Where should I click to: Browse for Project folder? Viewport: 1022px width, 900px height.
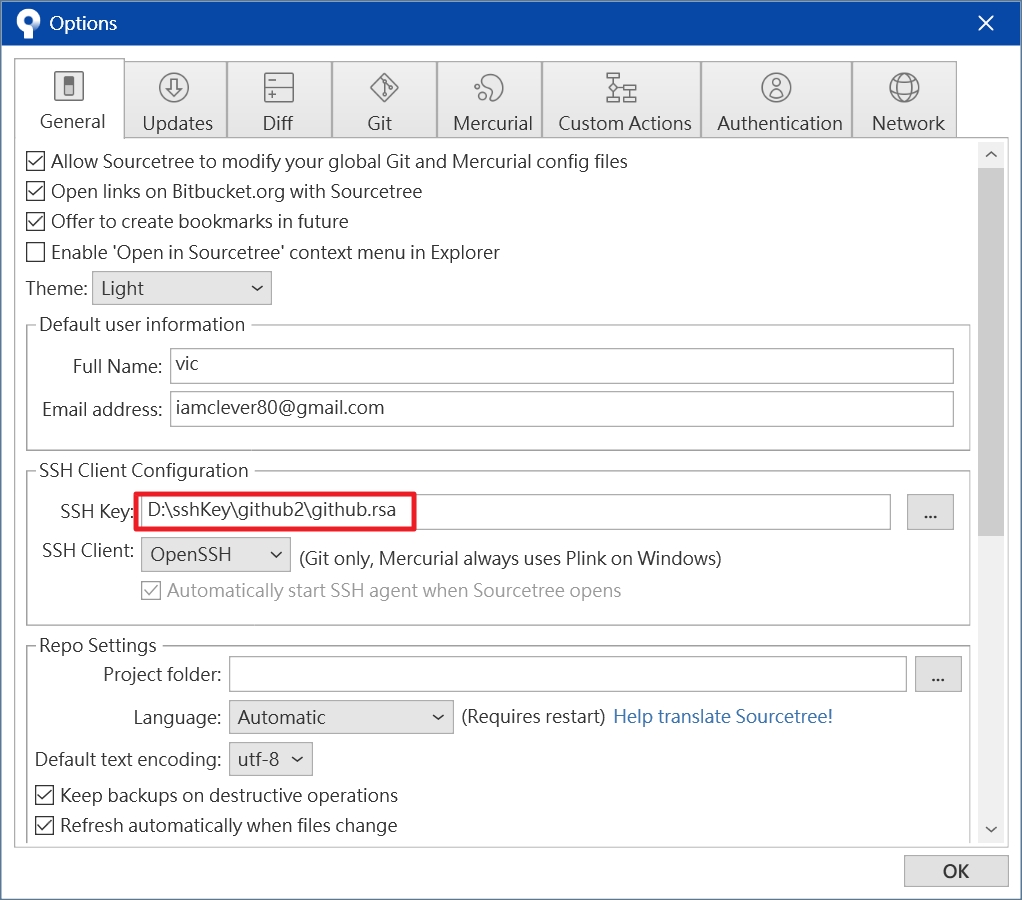[x=938, y=674]
